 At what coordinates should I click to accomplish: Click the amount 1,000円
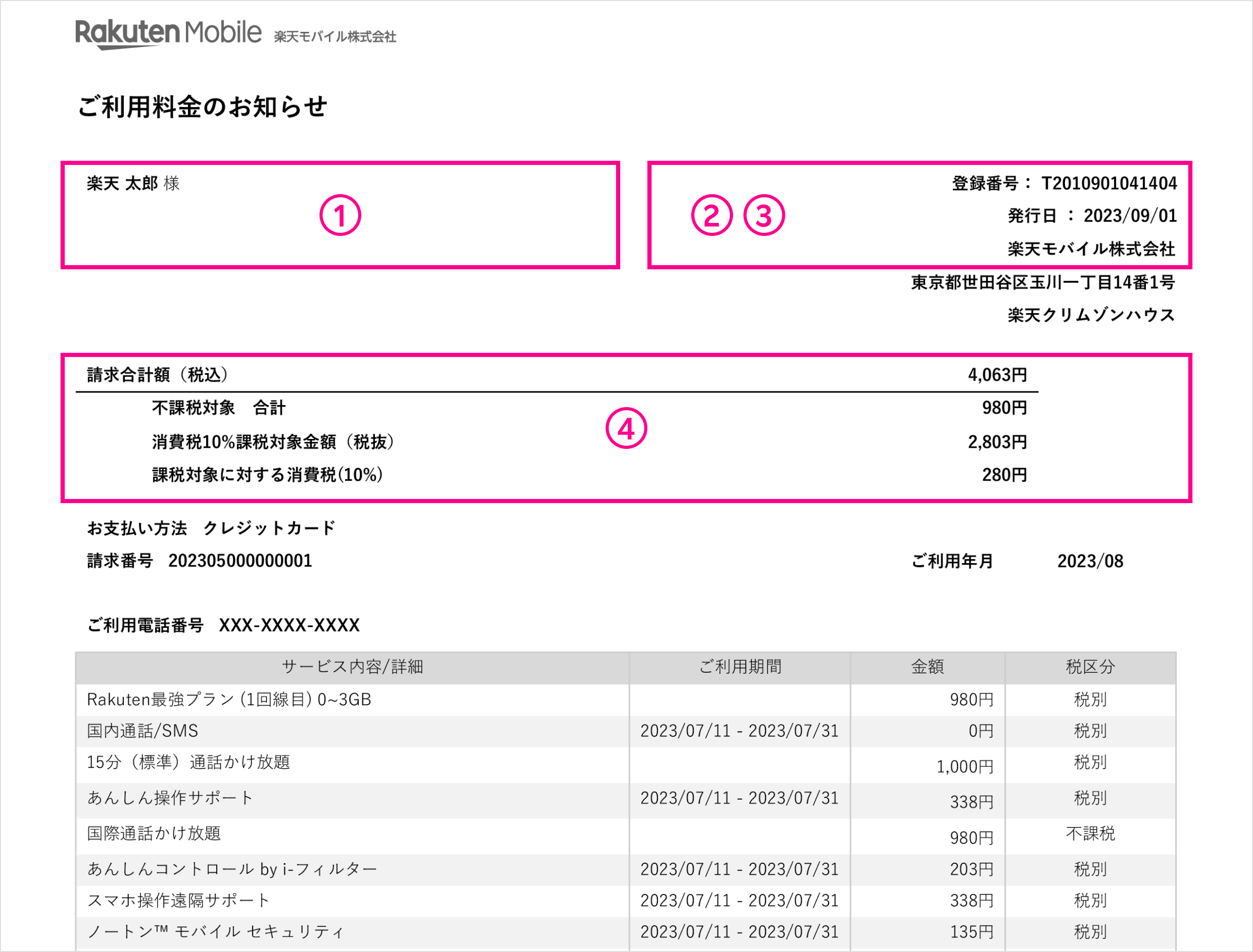[965, 767]
